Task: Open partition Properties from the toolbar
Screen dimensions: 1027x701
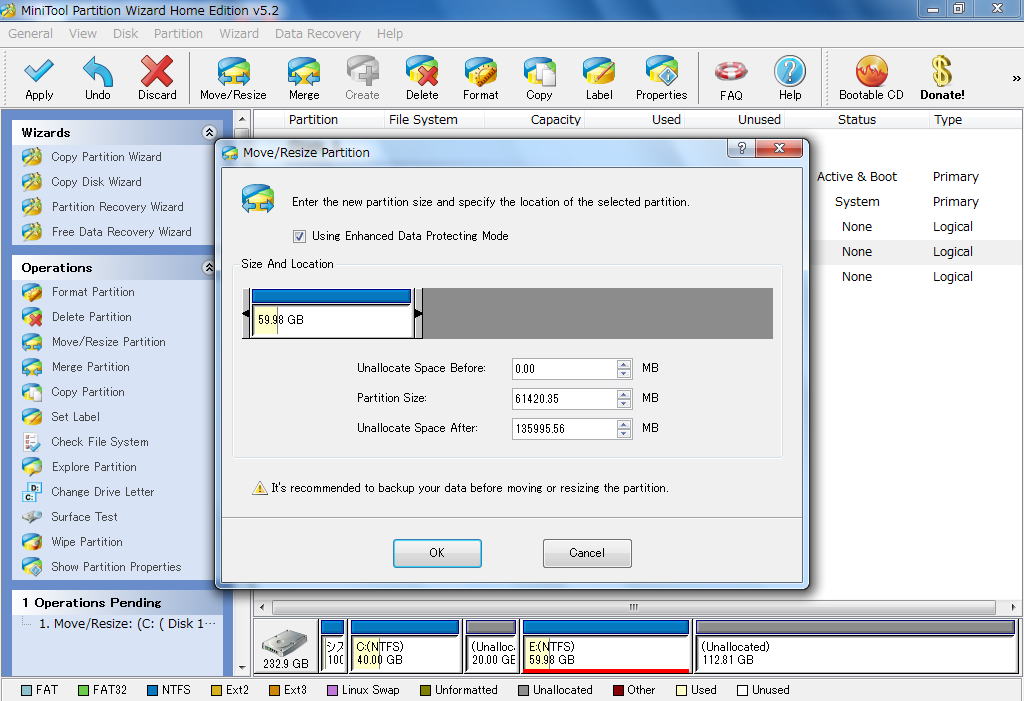Action: point(662,78)
